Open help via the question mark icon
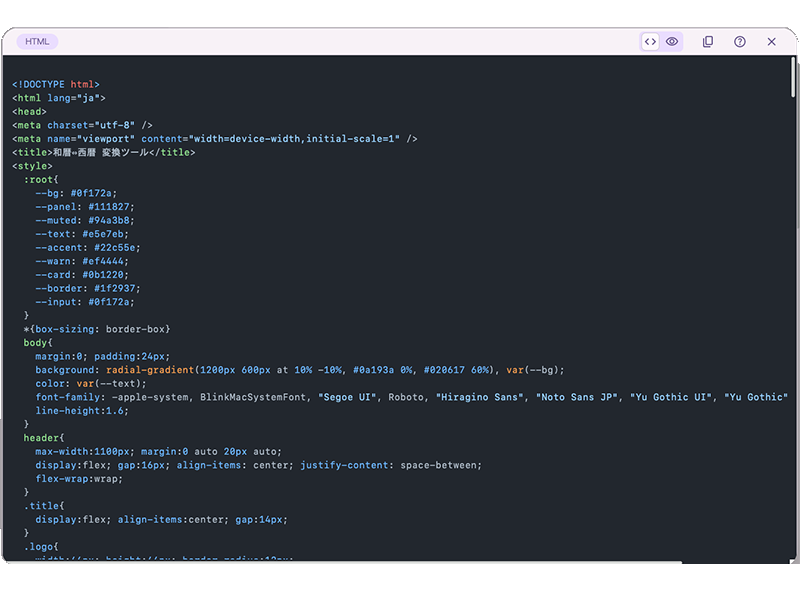Image resolution: width=800 pixels, height=600 pixels. click(x=740, y=42)
